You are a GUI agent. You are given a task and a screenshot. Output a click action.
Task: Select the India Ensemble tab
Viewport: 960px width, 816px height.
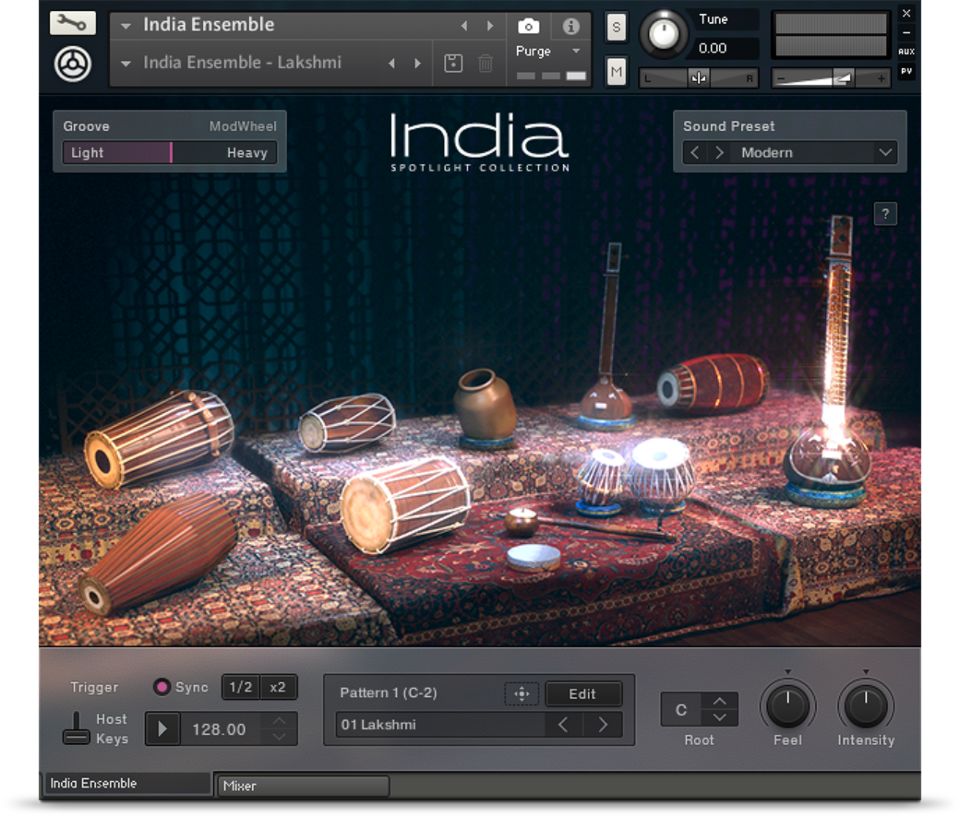(127, 784)
